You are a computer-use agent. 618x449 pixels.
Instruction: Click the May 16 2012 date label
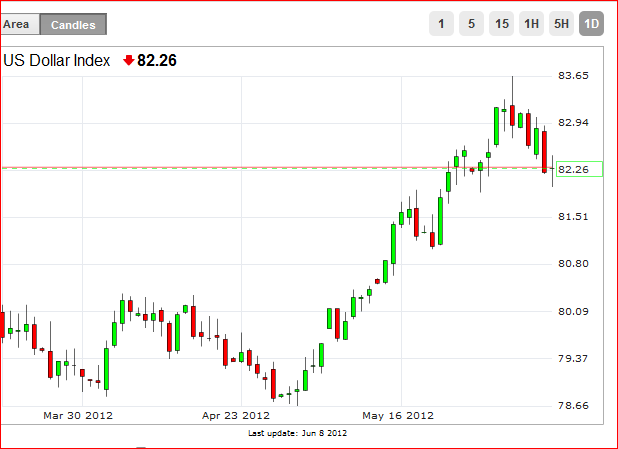click(x=398, y=415)
